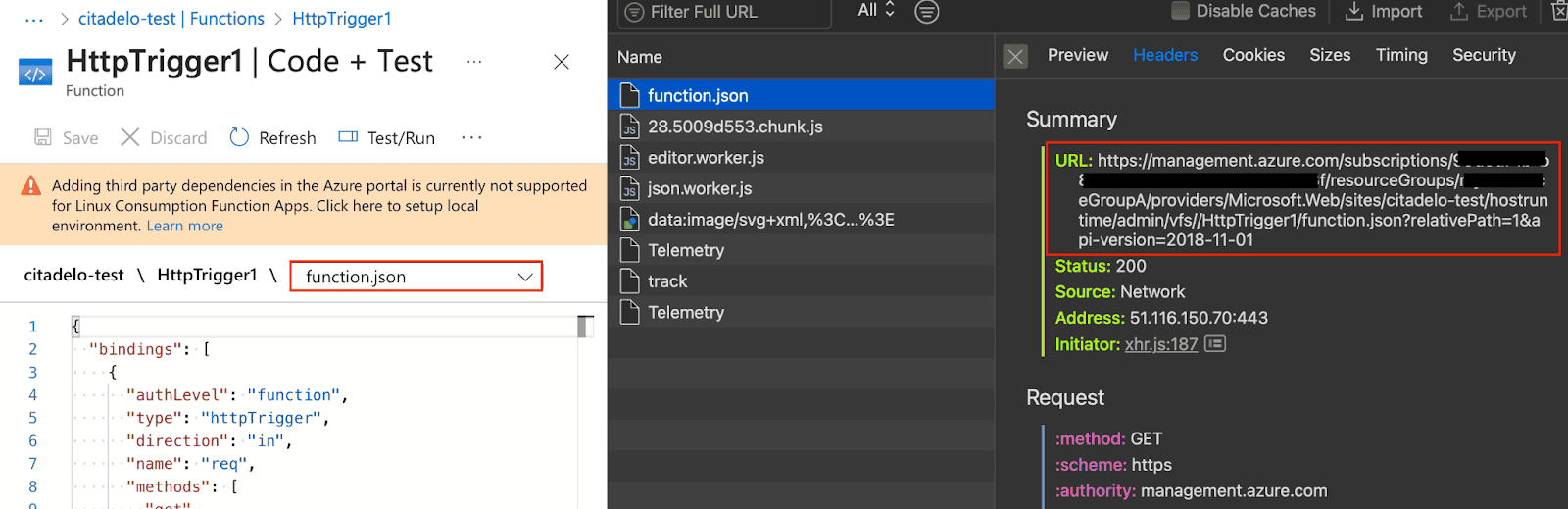Click the Export upload icon
The height and width of the screenshot is (509, 1568).
coord(1459,11)
